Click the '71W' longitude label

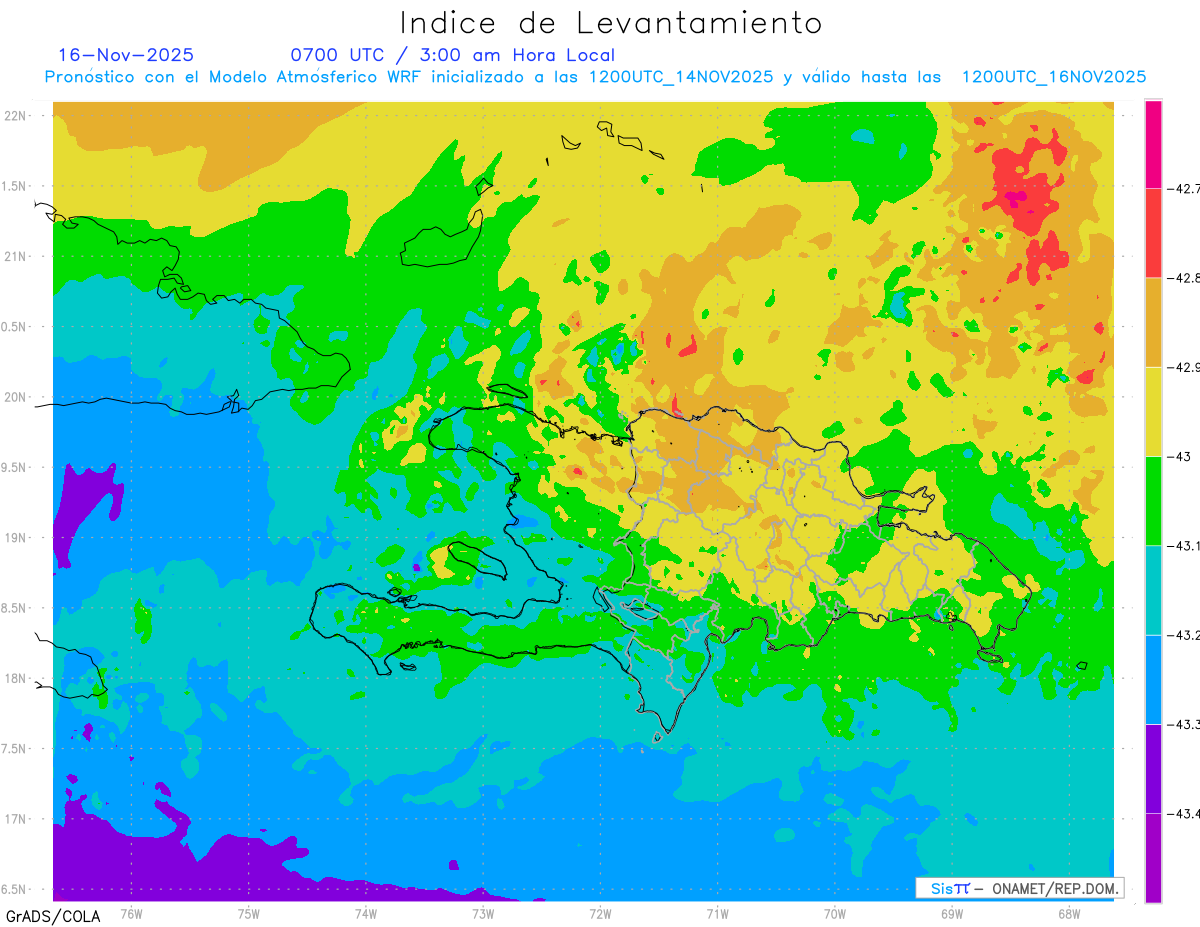point(717,914)
